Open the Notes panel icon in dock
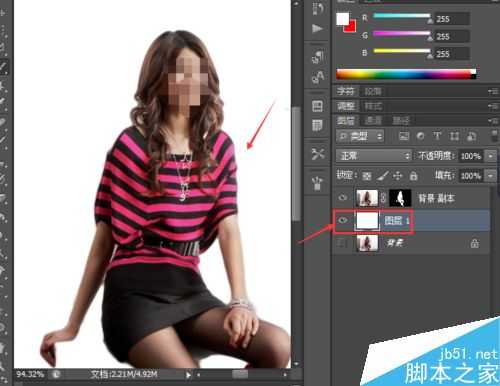The height and width of the screenshot is (386, 500). pos(318,125)
